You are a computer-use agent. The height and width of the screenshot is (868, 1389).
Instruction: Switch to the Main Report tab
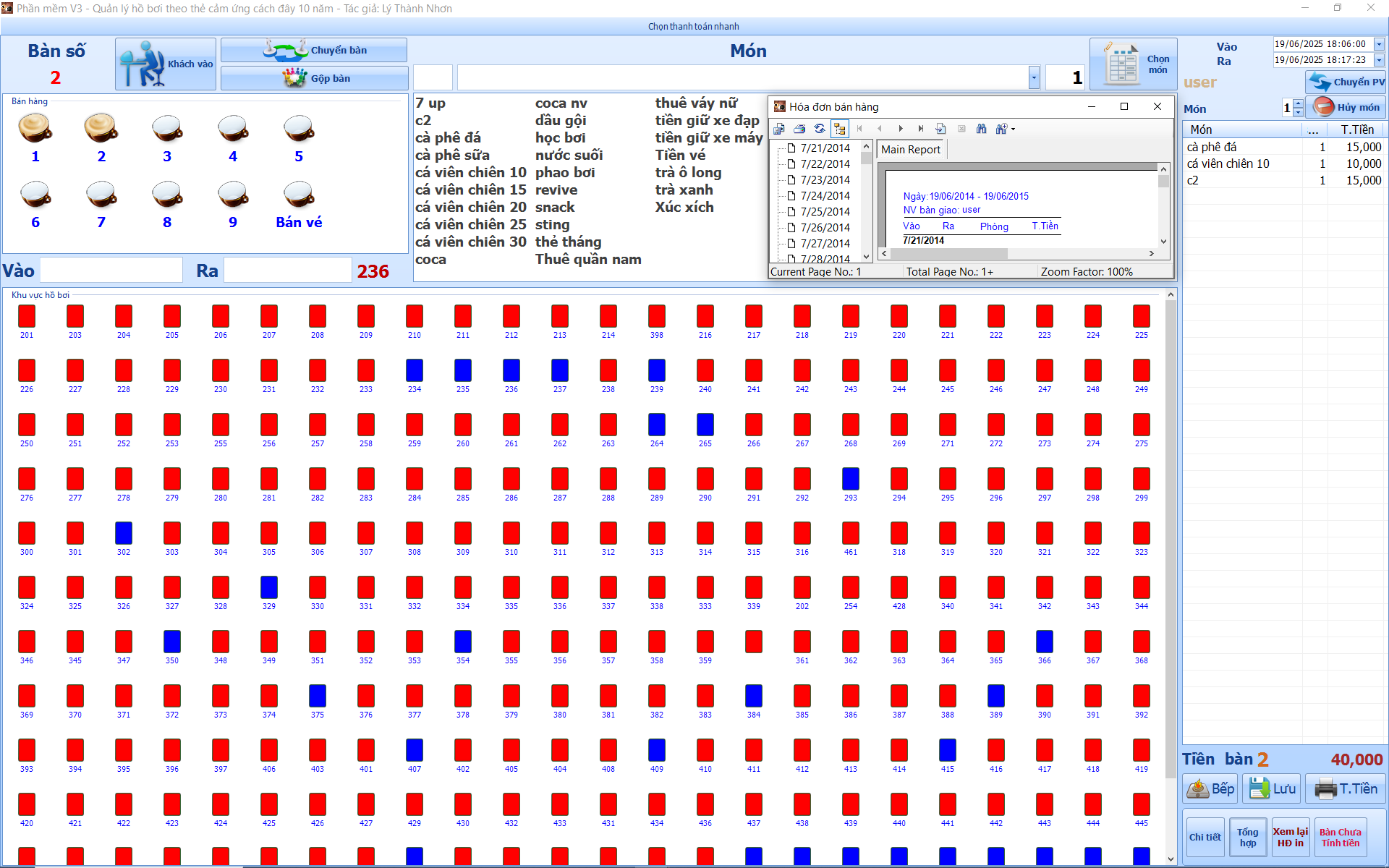coord(911,149)
